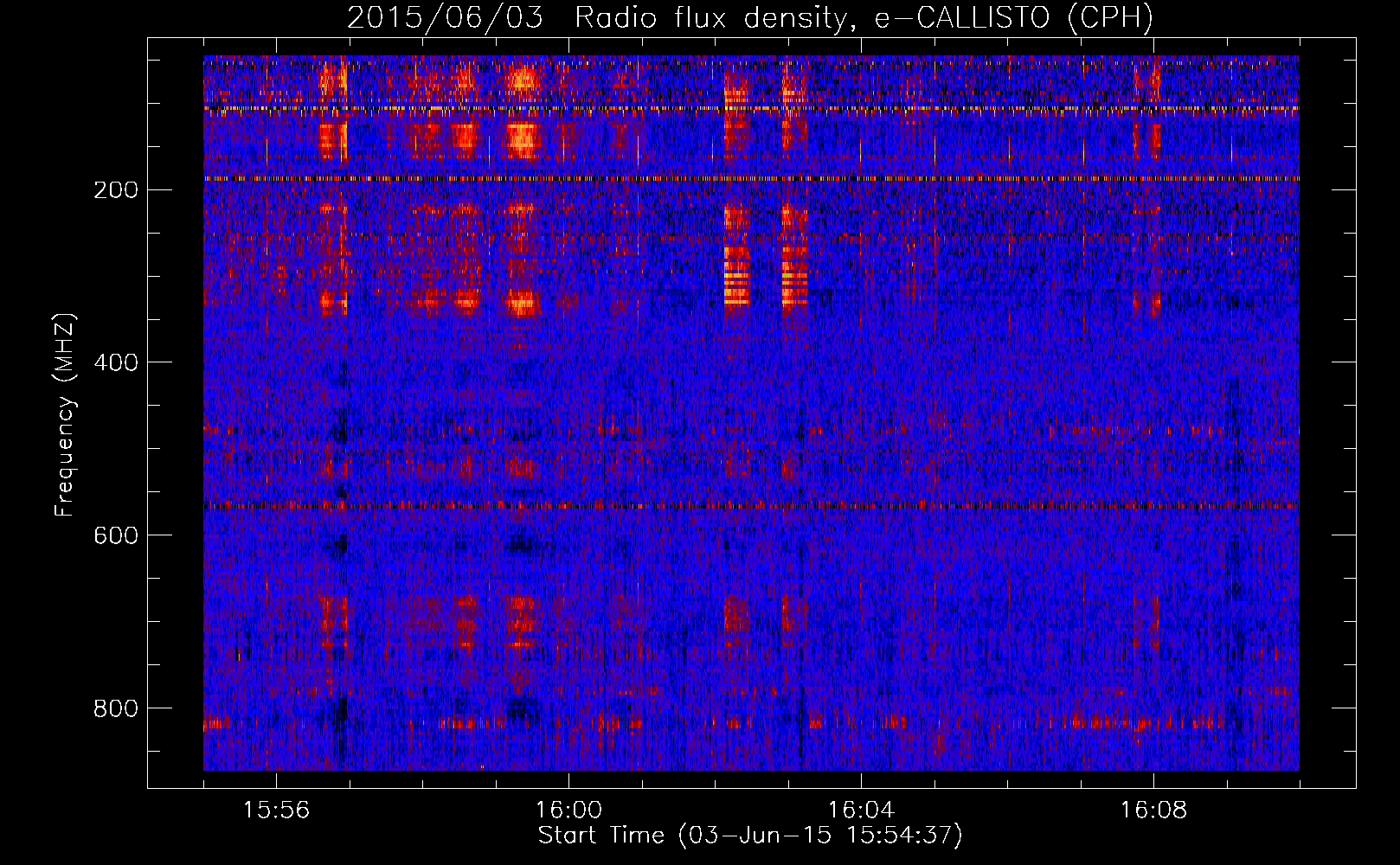Click the 16:00 time tick label
Viewport: 1400px width, 865px height.
(x=568, y=810)
